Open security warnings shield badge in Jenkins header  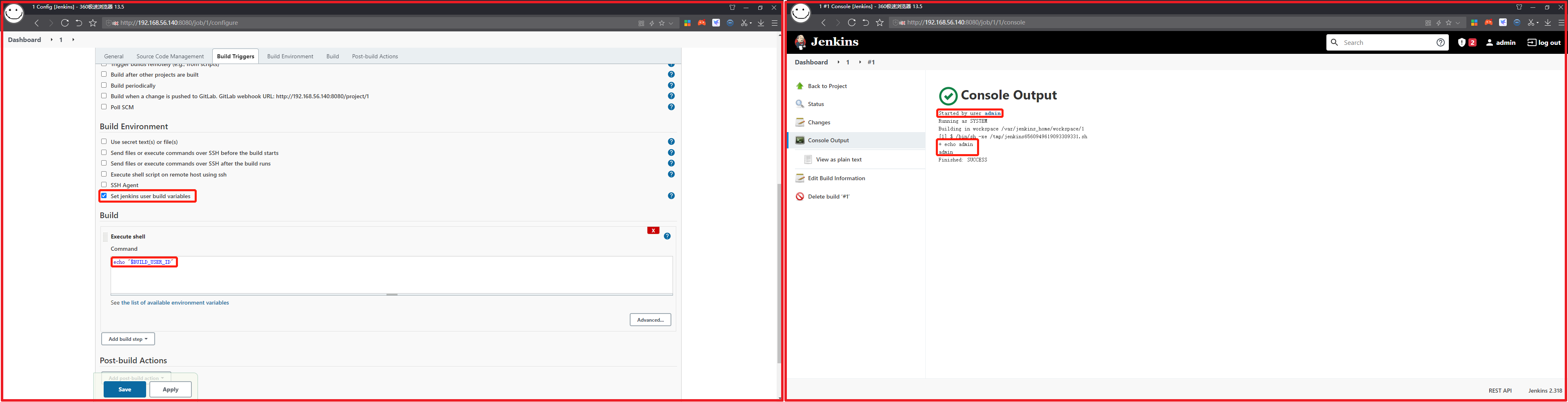(x=1466, y=42)
